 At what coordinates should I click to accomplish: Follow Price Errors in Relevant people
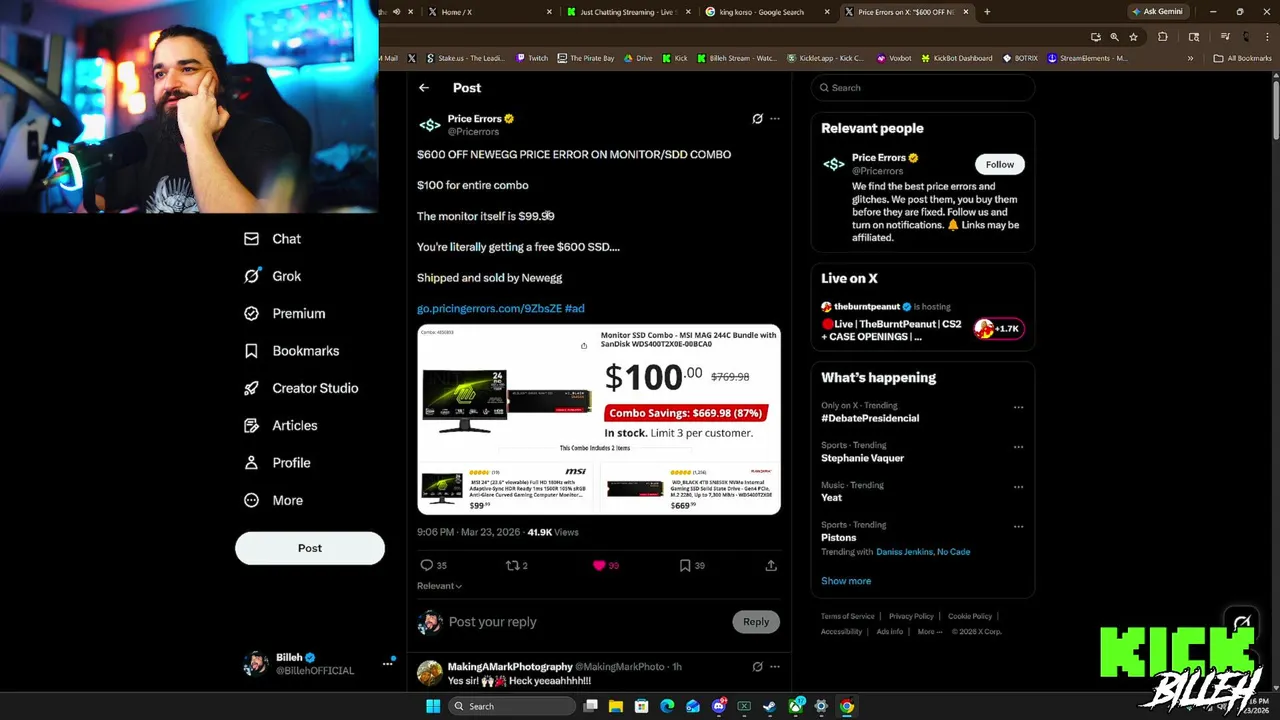pos(999,164)
